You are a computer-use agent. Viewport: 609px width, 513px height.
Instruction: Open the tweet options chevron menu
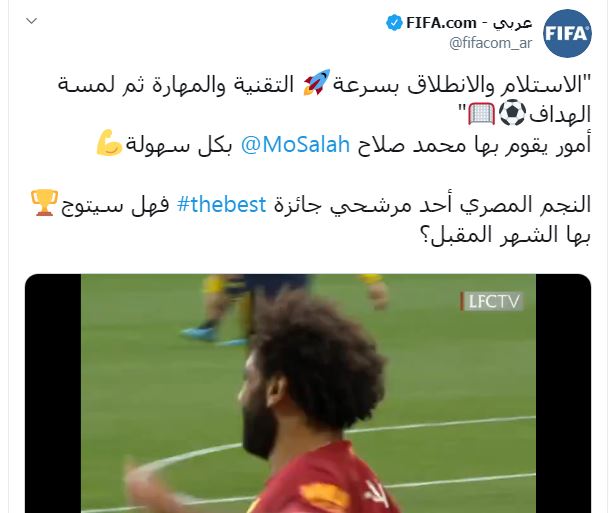click(x=31, y=21)
